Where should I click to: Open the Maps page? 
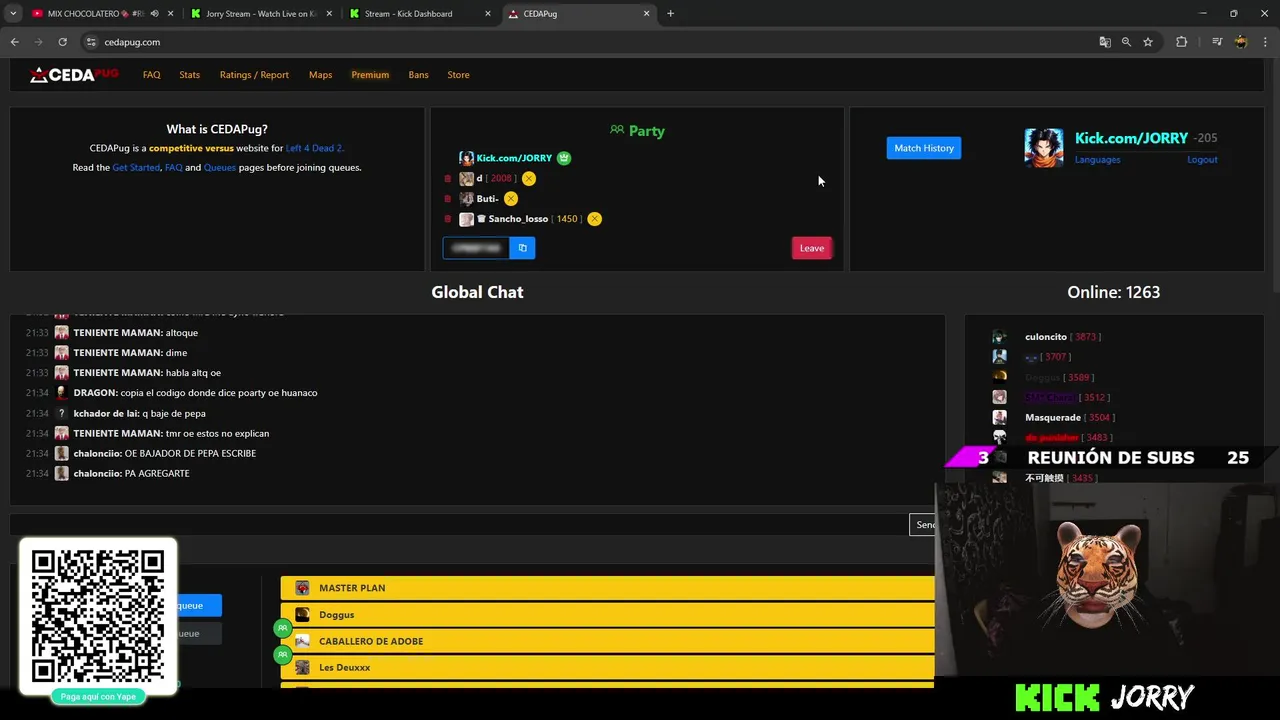point(321,75)
